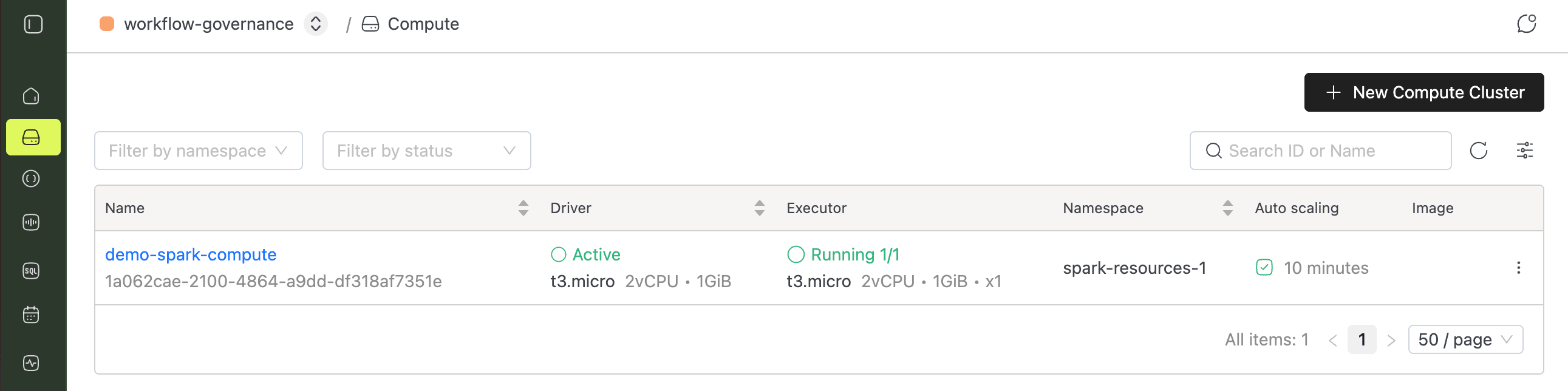
Task: Toggle the sidebar collapse icon
Action: click(x=33, y=24)
